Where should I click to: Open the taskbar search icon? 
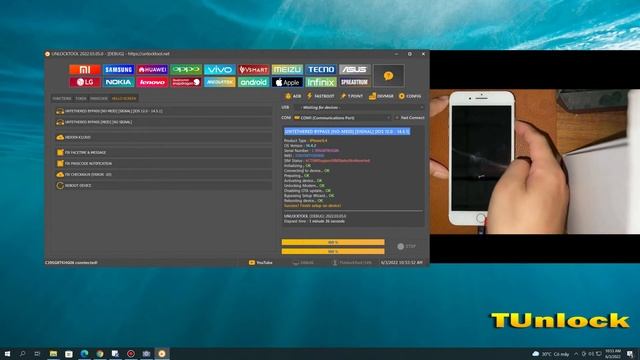(22, 354)
